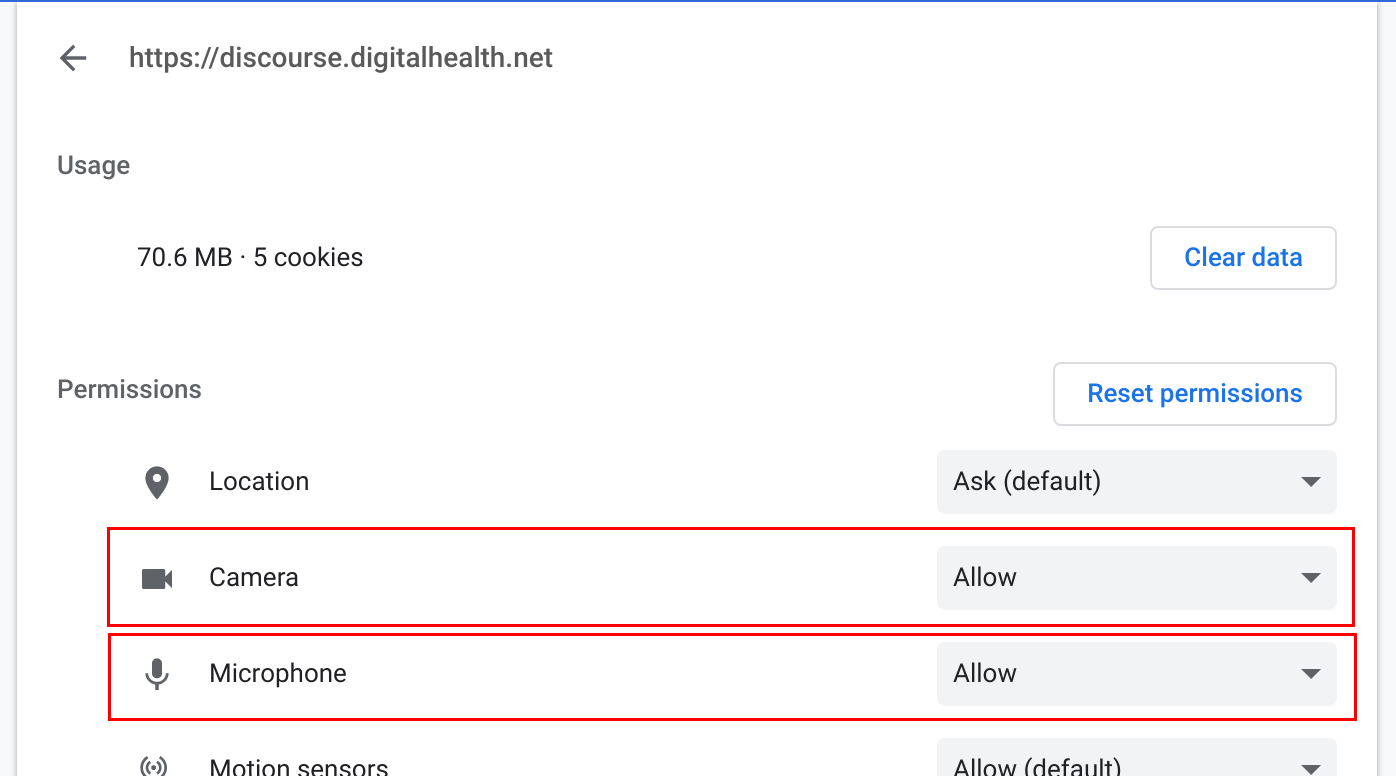This screenshot has width=1396, height=776.
Task: Click the Reset permissions button
Action: click(1194, 394)
